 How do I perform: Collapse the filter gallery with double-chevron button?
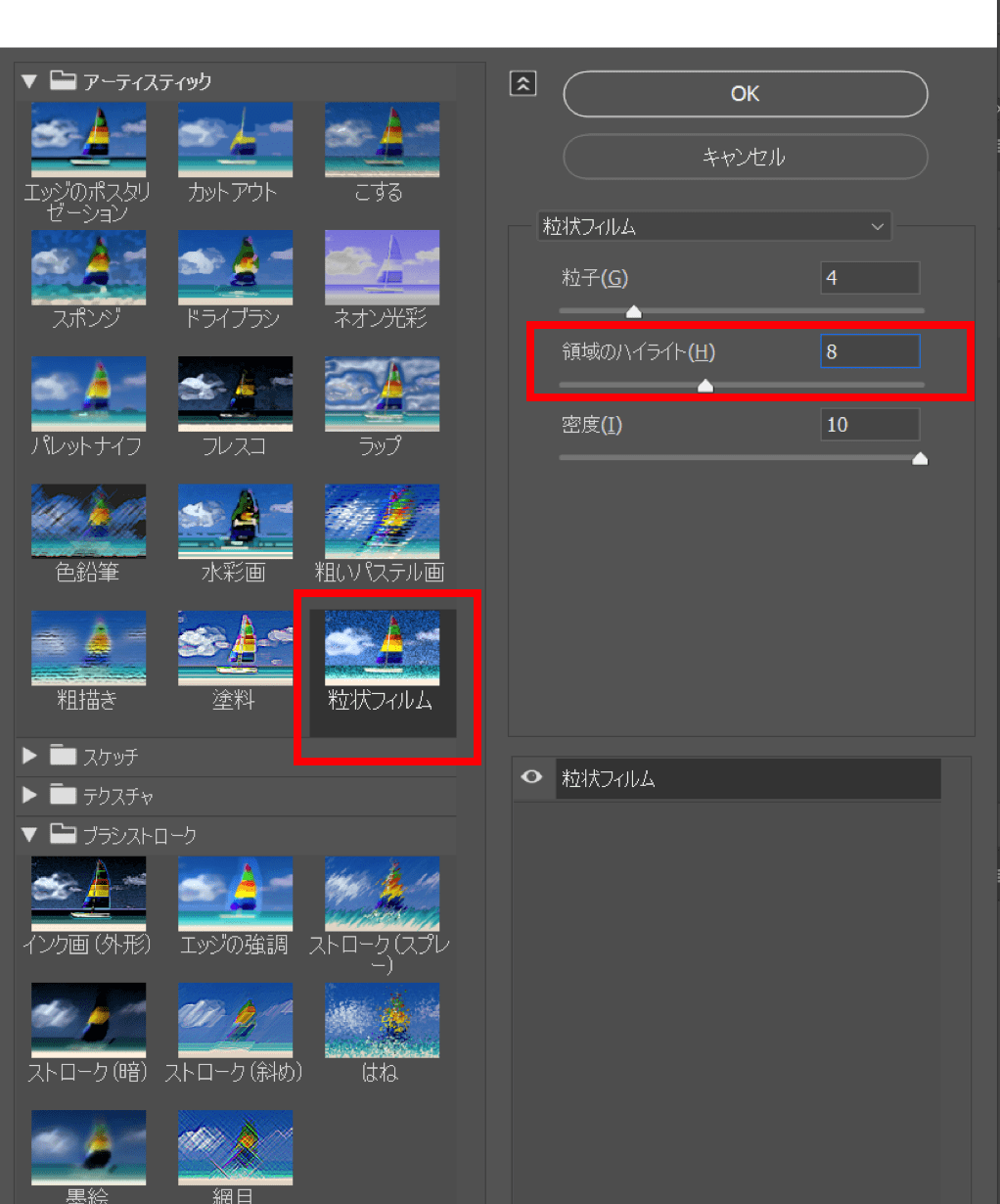pyautogui.click(x=523, y=84)
